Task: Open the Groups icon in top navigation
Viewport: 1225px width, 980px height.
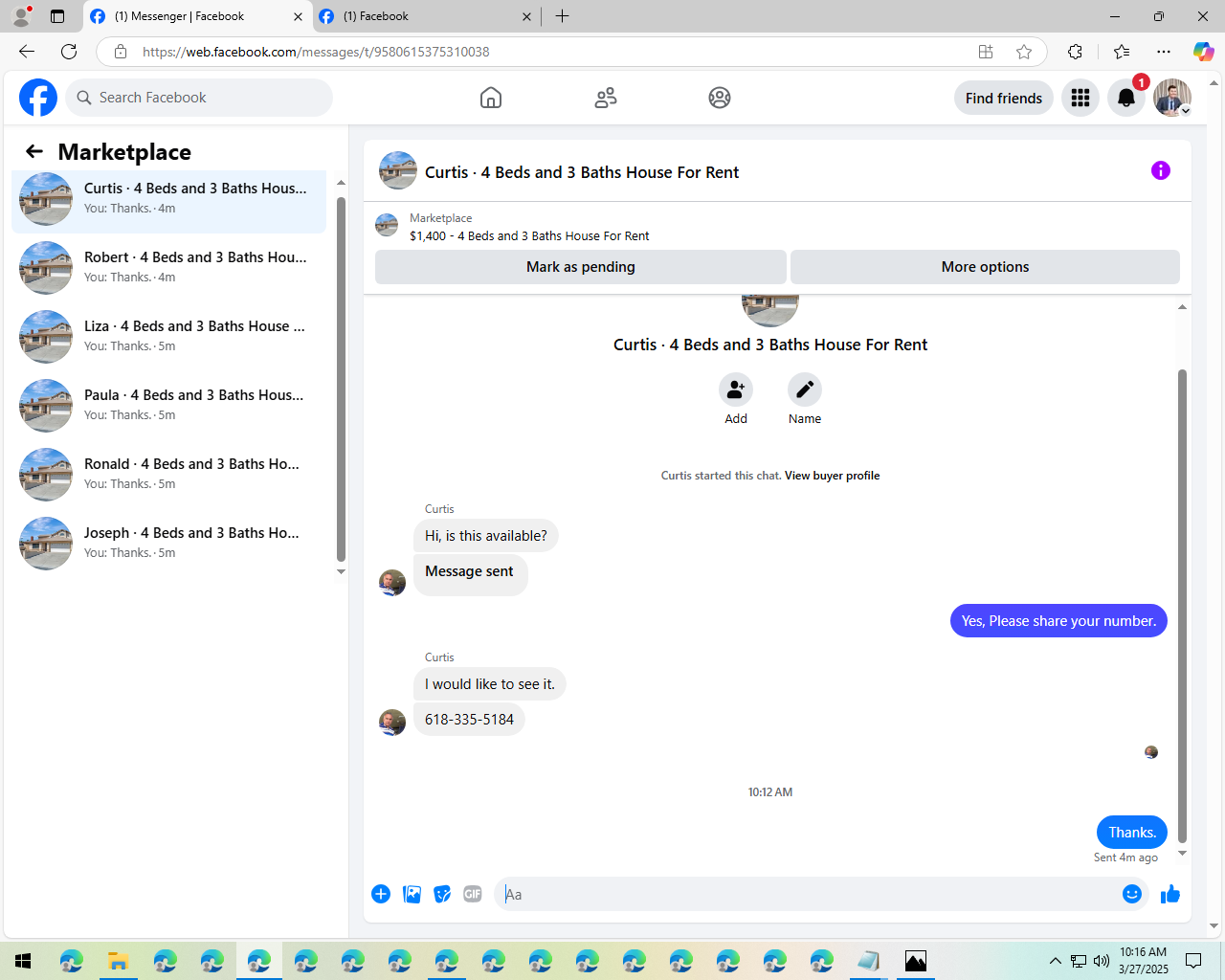Action: (x=720, y=98)
